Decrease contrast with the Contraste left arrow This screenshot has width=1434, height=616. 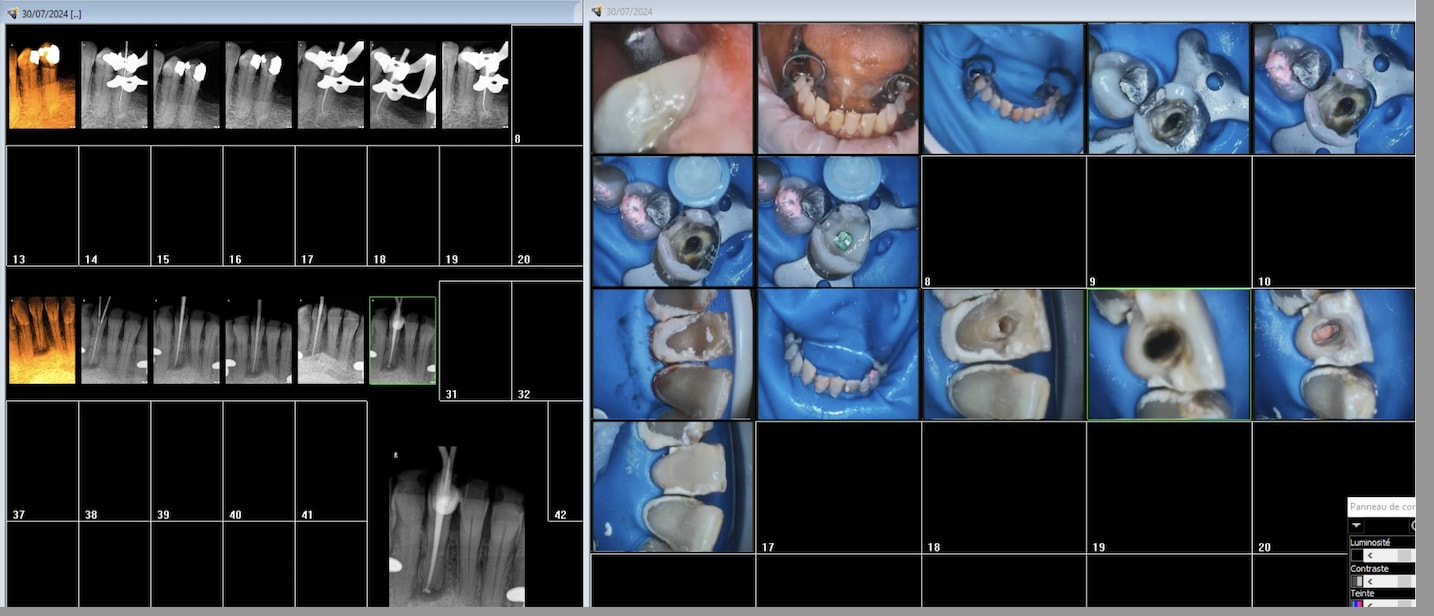pos(1370,581)
